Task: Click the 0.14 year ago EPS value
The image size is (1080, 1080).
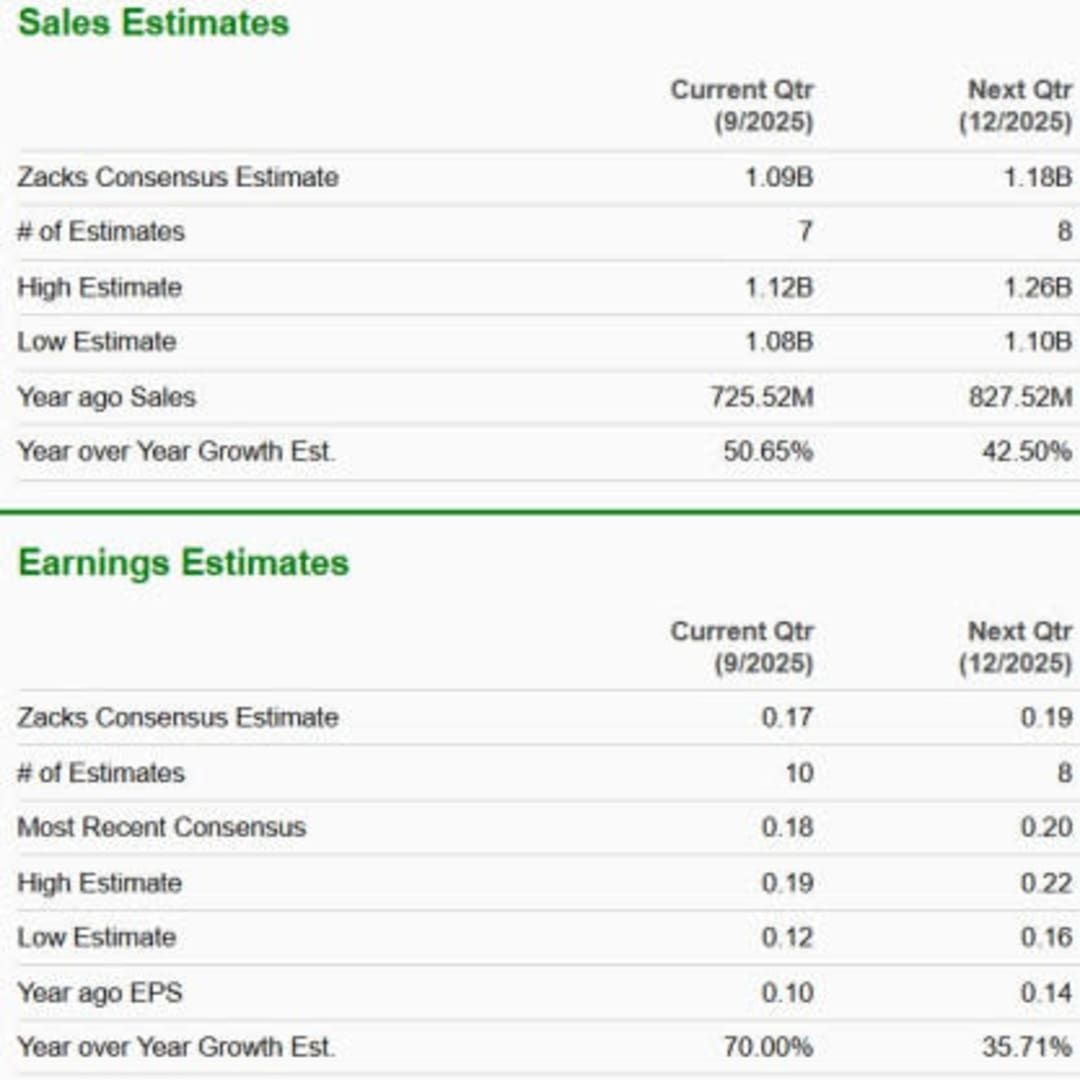Action: pos(1046,993)
